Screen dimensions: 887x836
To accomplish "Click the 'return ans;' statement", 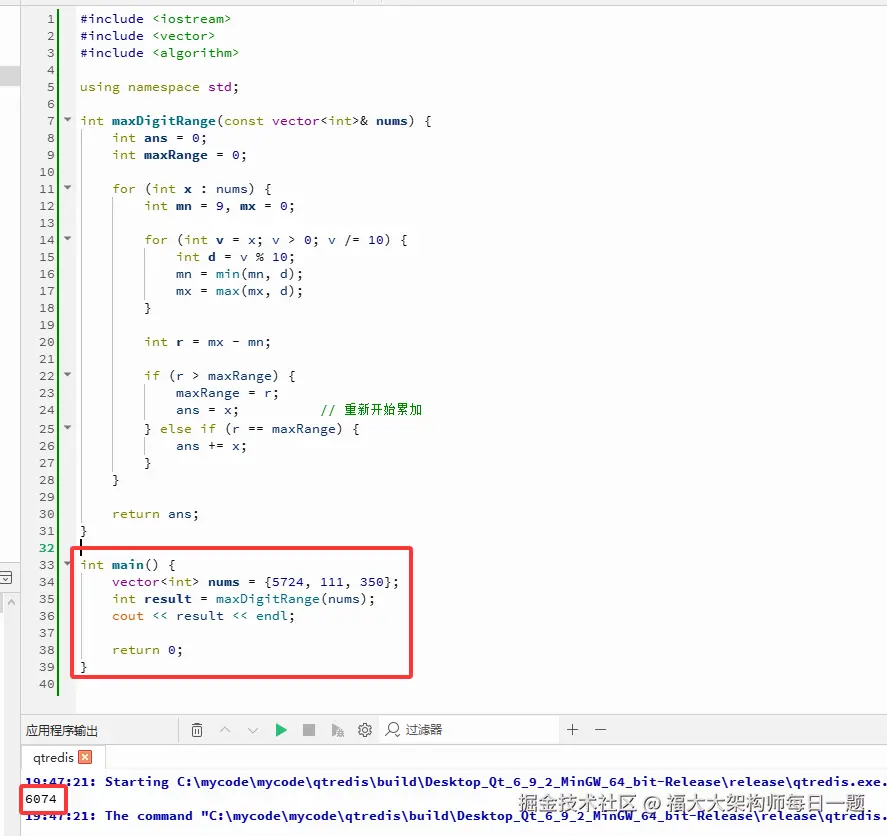I will (156, 514).
